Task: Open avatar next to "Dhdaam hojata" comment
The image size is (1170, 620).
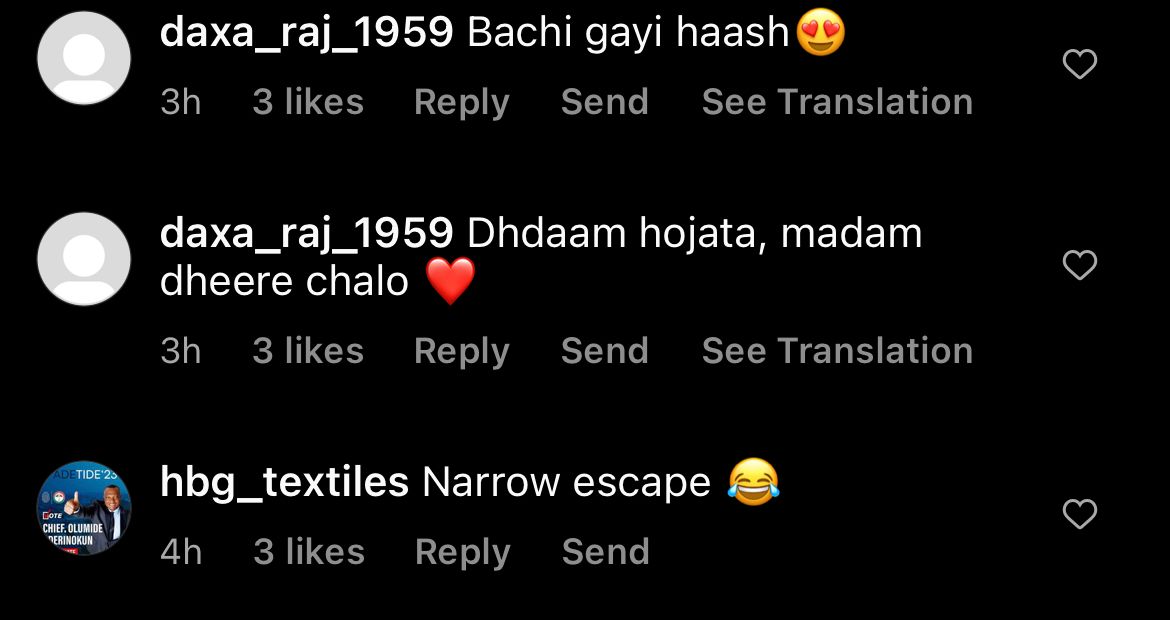Action: point(84,259)
